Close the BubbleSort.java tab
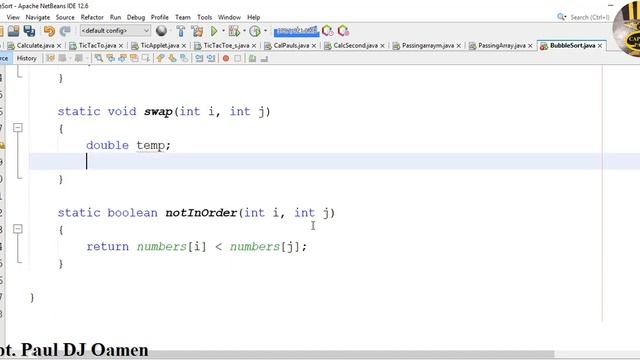 click(600, 46)
